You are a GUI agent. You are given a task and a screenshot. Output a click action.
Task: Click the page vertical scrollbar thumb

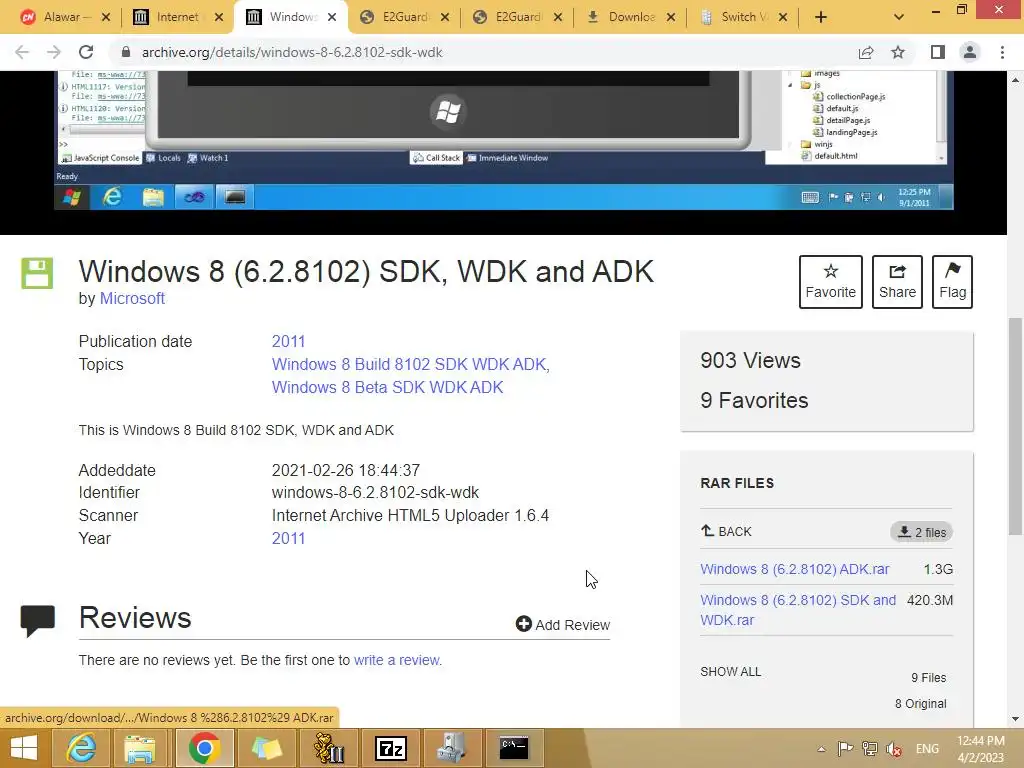(x=1016, y=426)
